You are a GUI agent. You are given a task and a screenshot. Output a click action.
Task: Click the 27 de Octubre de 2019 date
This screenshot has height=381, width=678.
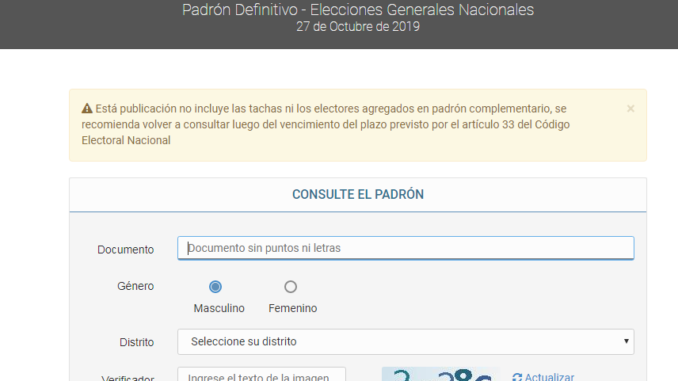point(358,27)
